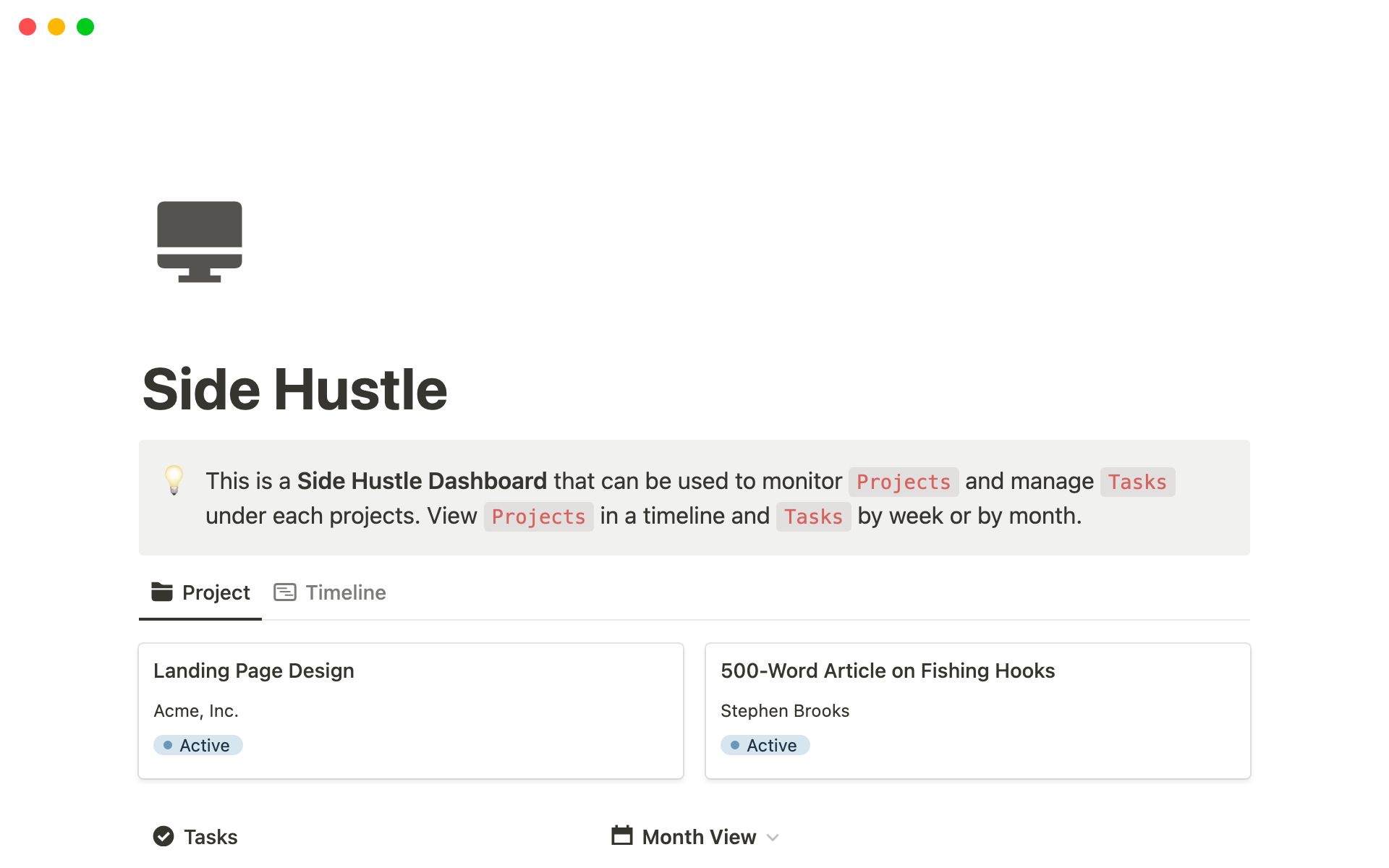This screenshot has width=1389, height=868.
Task: Click the Timeline view icon
Action: pyautogui.click(x=285, y=592)
